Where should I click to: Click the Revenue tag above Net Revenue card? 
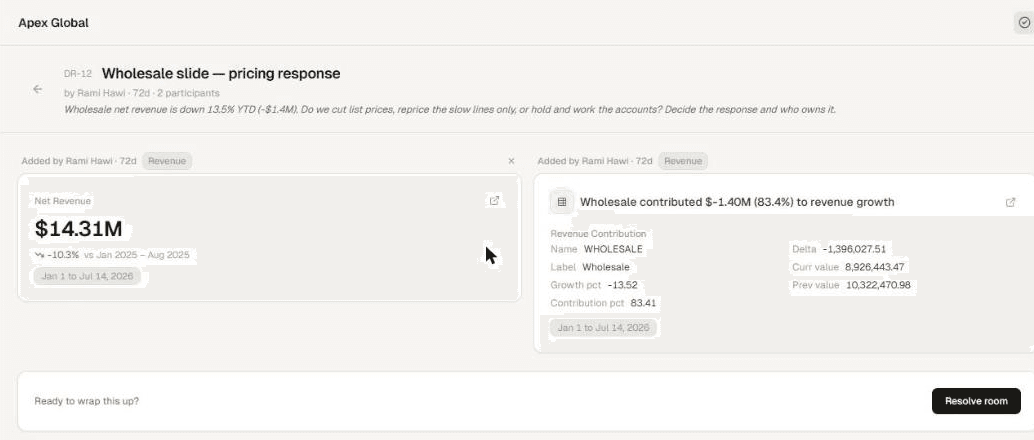[167, 161]
